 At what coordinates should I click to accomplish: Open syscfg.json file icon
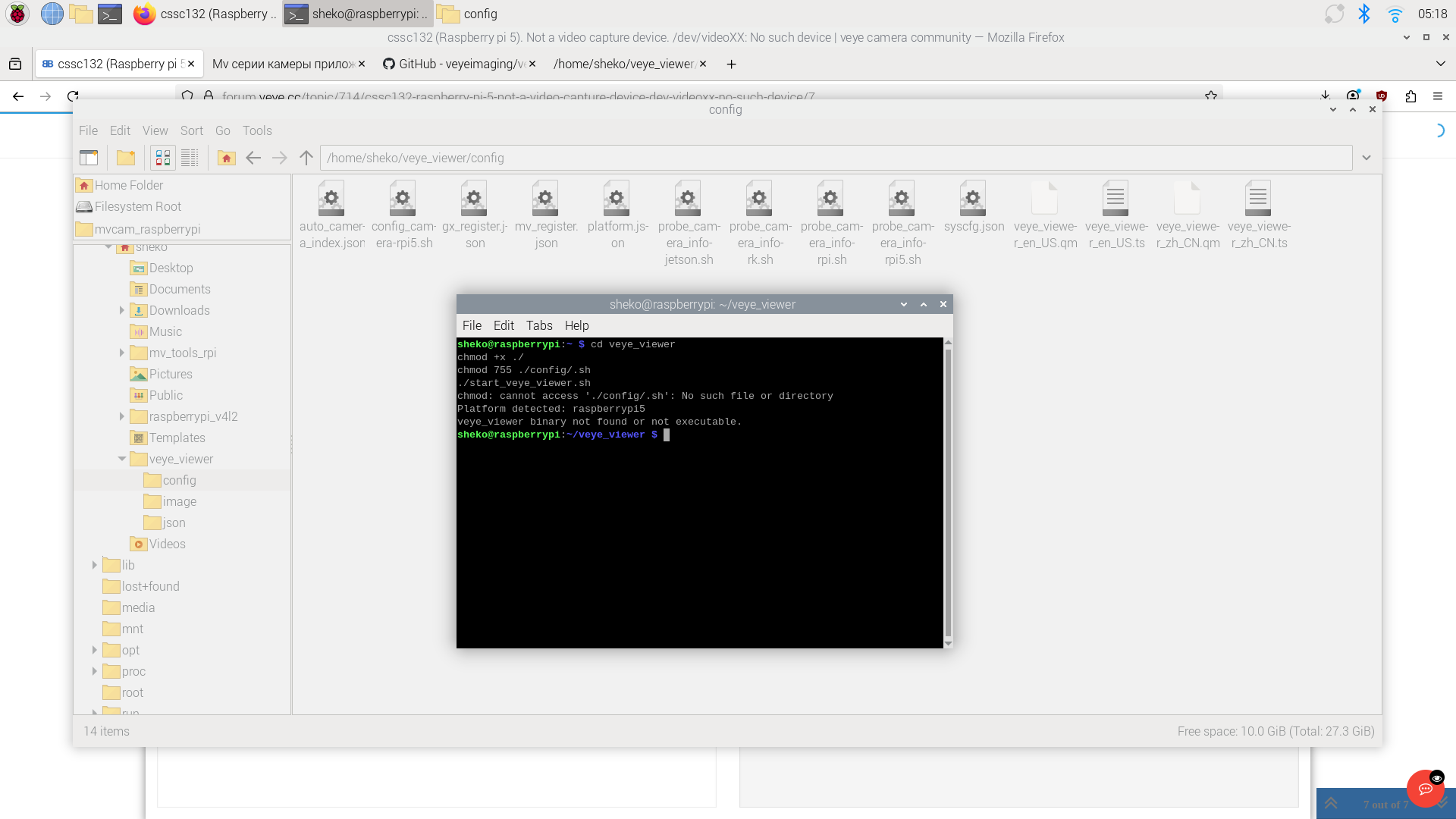click(x=973, y=199)
